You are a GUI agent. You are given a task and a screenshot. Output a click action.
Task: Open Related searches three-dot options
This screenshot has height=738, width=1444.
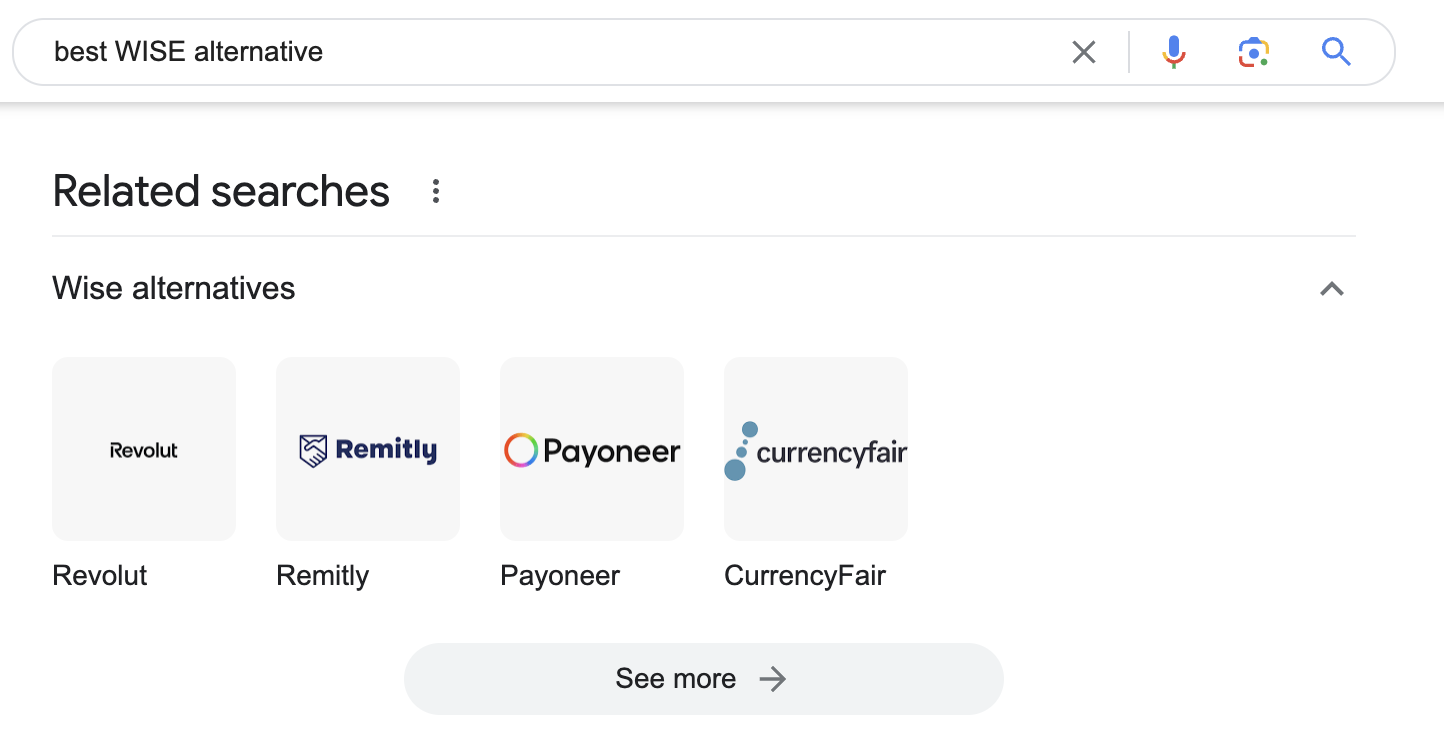coord(435,191)
